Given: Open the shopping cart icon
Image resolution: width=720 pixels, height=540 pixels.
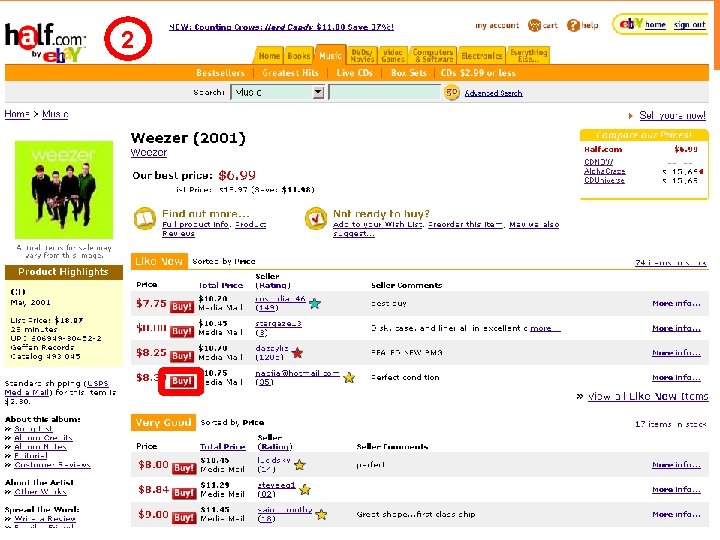Looking at the screenshot, I should [534, 25].
